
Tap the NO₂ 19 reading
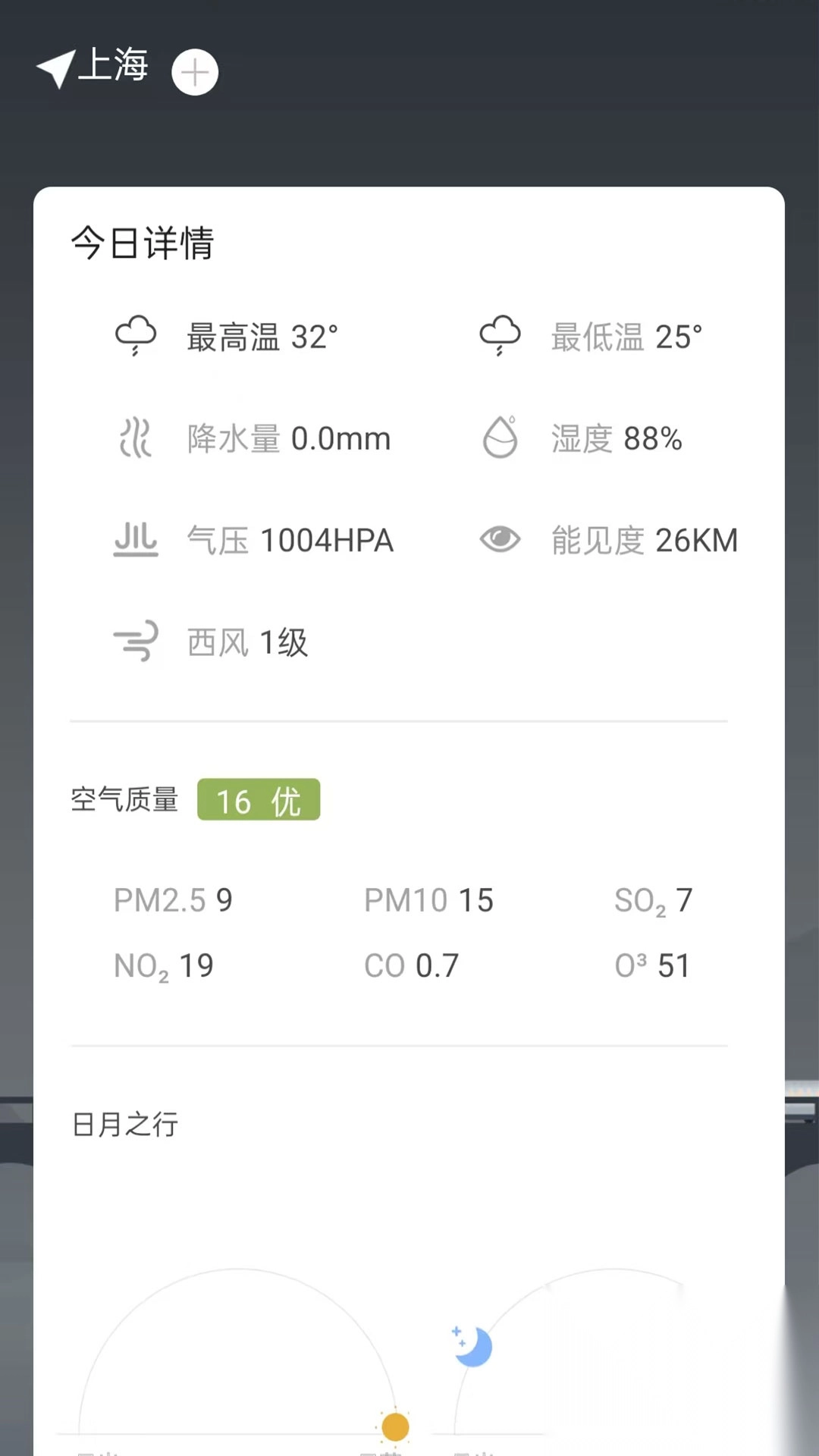click(164, 966)
